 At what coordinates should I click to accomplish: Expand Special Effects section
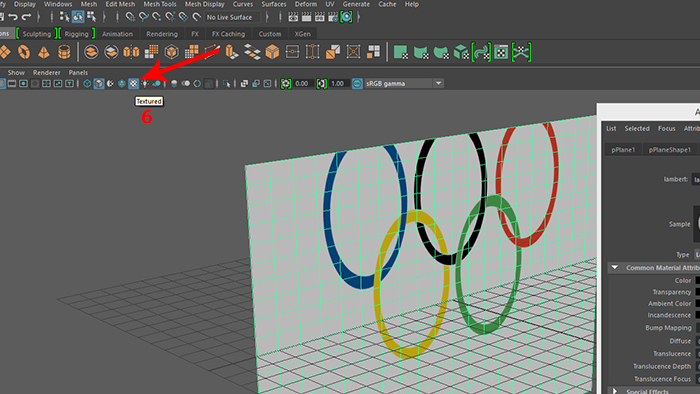click(615, 391)
